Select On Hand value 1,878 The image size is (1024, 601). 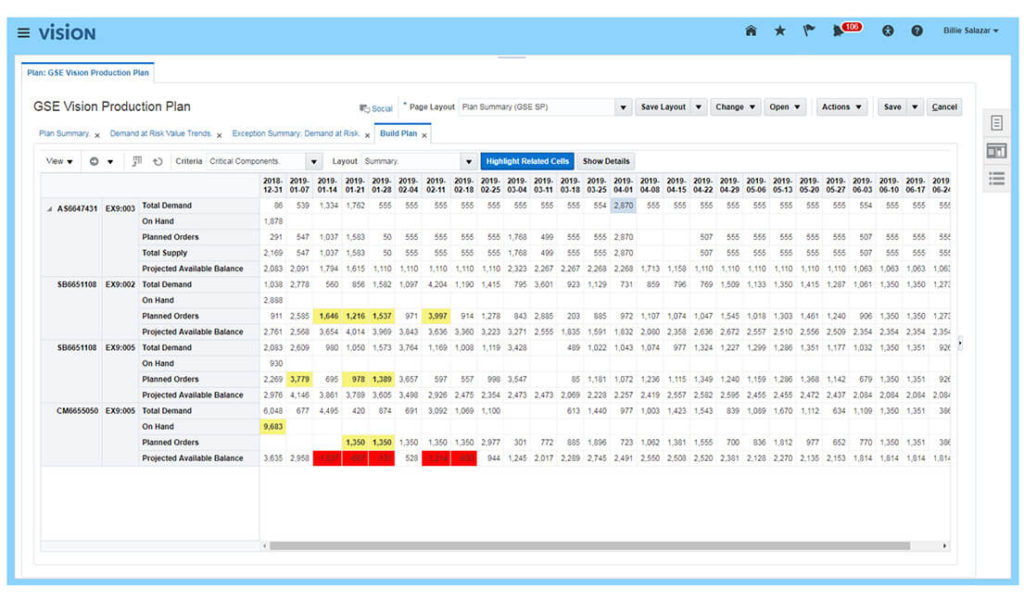pyautogui.click(x=273, y=221)
